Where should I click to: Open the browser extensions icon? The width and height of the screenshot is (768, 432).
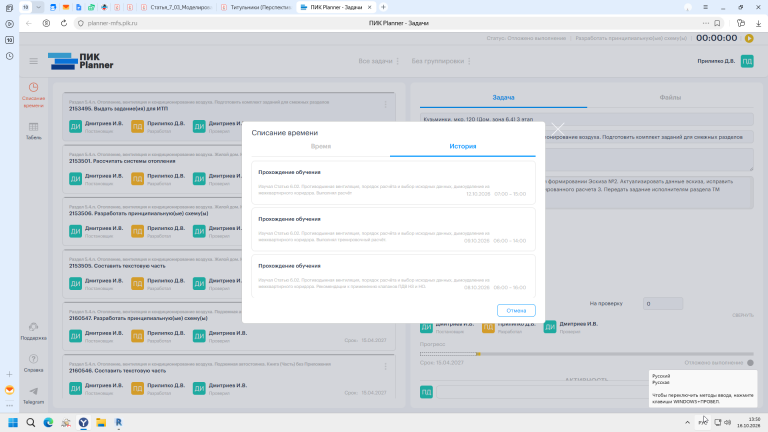(741, 23)
